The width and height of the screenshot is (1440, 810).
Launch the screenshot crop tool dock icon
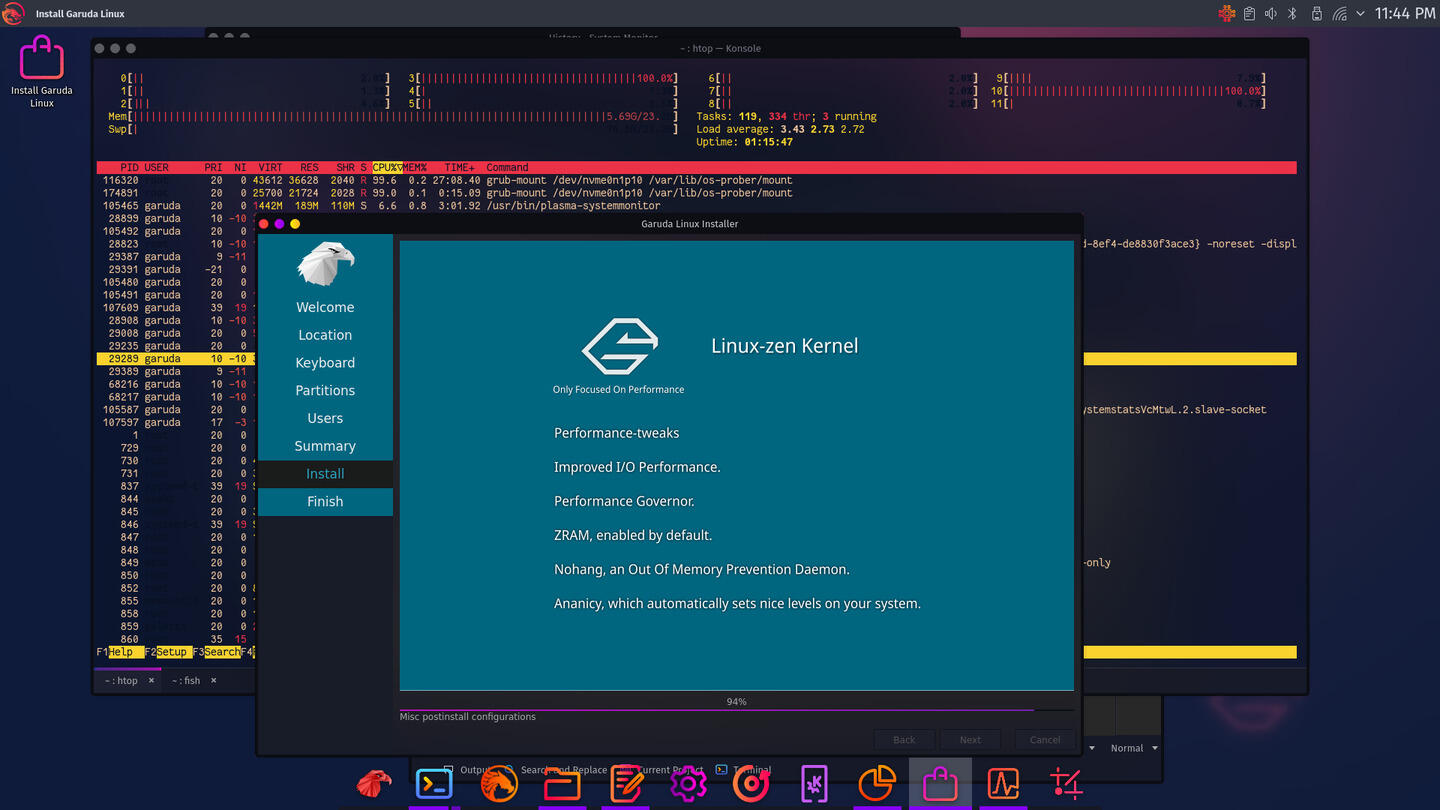[x=1066, y=784]
